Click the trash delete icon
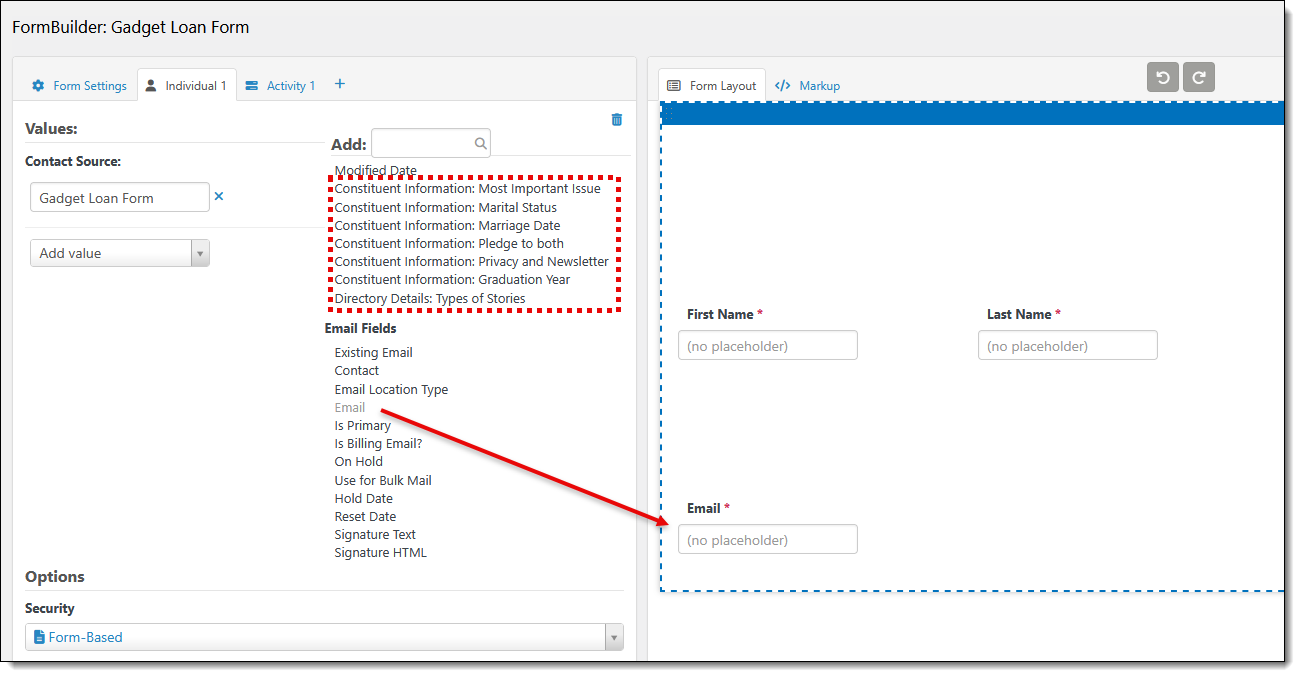 (x=616, y=120)
